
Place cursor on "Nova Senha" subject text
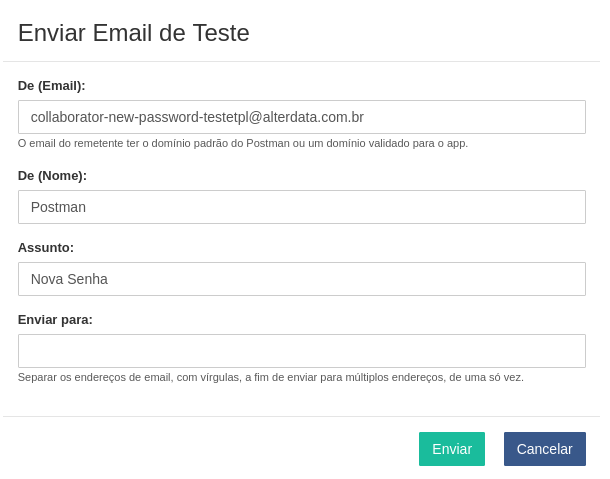(69, 279)
